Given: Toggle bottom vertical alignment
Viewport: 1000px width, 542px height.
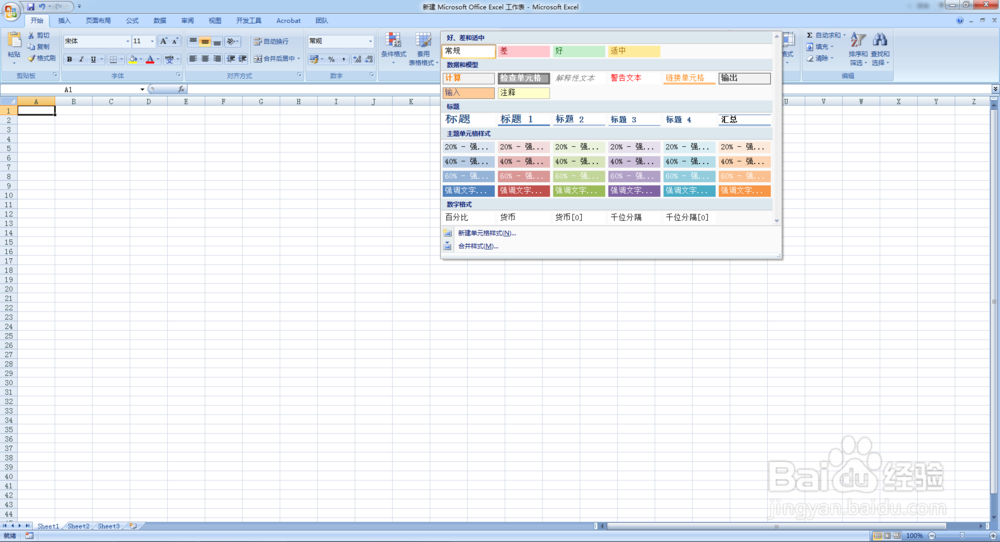Looking at the screenshot, I should [x=217, y=41].
